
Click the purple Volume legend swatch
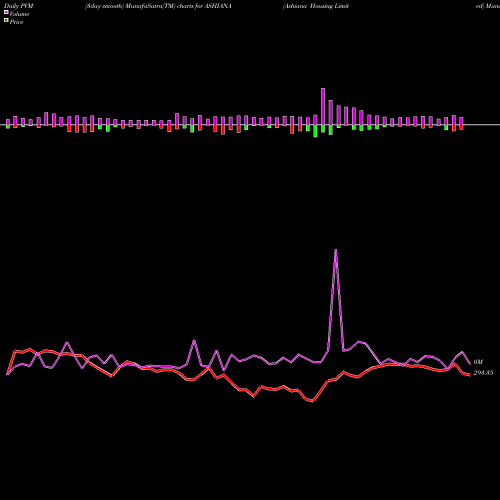click(6, 12)
